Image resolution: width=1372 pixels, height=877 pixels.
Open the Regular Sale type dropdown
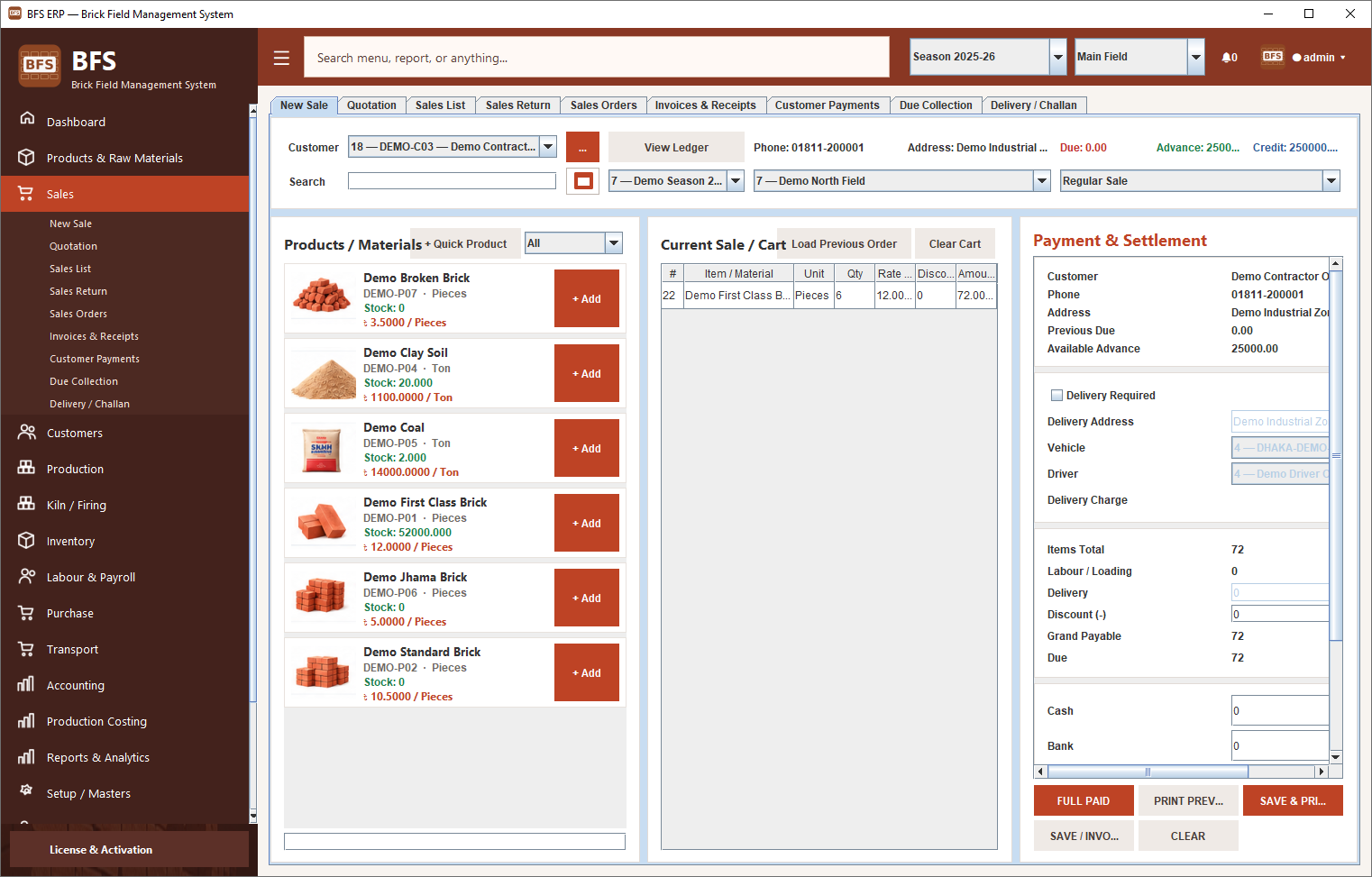(1200, 181)
